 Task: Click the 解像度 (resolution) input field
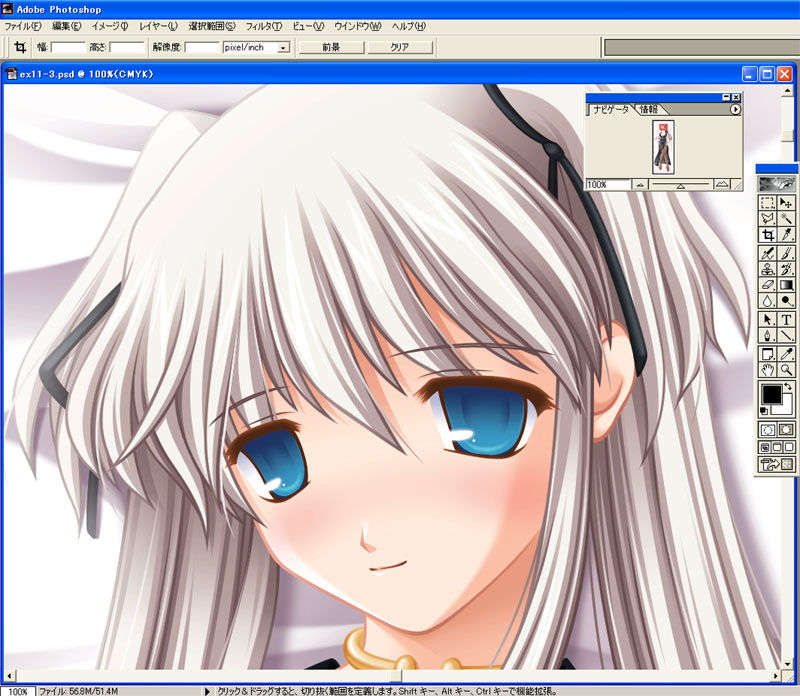pyautogui.click(x=203, y=47)
